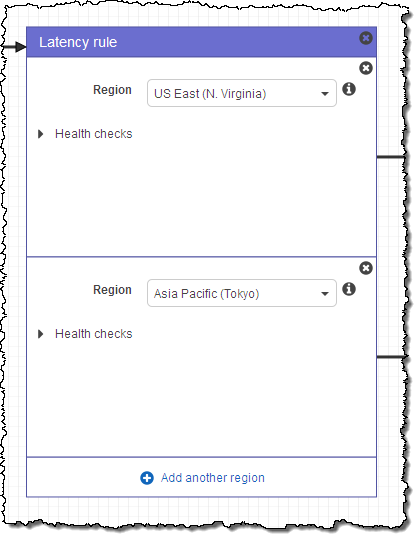The width and height of the screenshot is (419, 539).
Task: Click the Add another region link
Action: (213, 478)
